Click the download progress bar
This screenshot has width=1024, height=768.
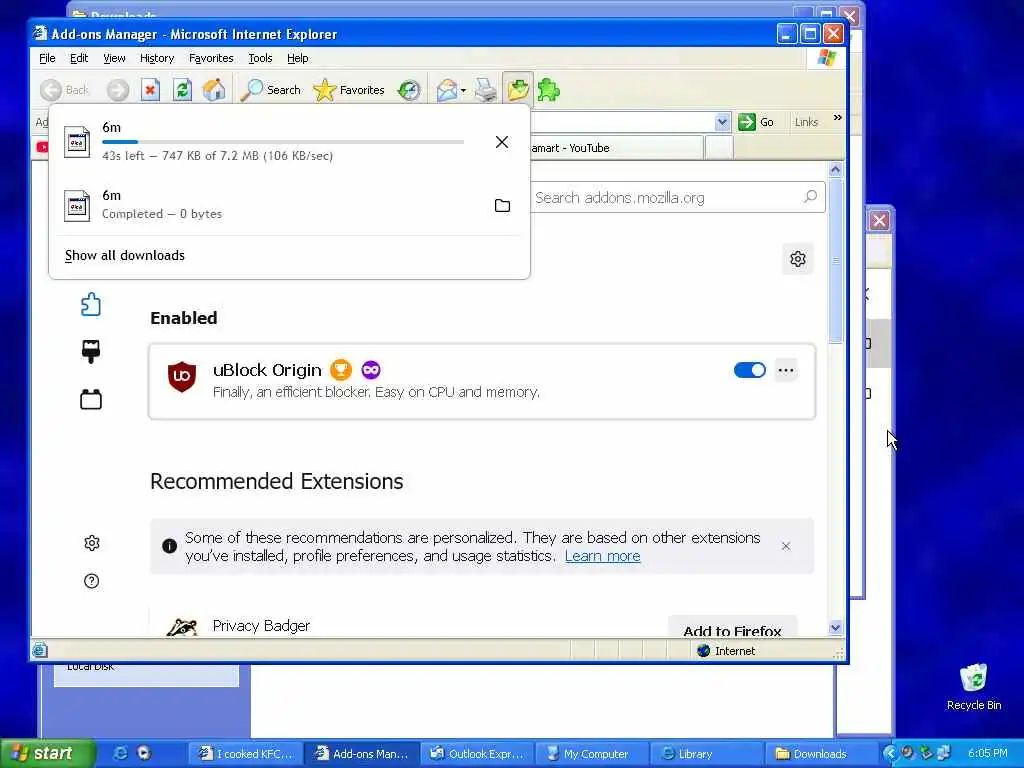(283, 142)
